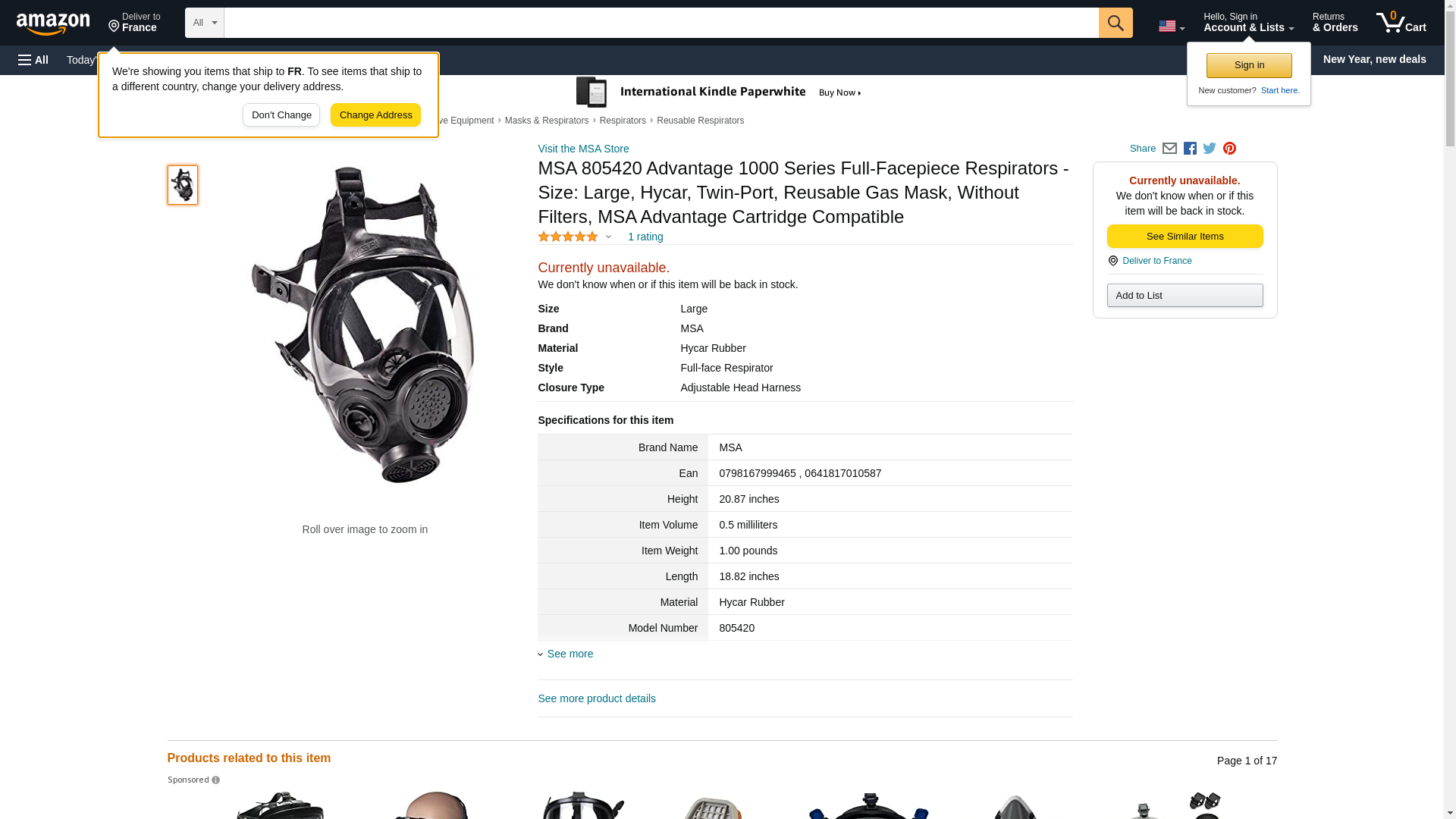
Task: Expand the star rating breakdown arrow
Action: [x=608, y=237]
